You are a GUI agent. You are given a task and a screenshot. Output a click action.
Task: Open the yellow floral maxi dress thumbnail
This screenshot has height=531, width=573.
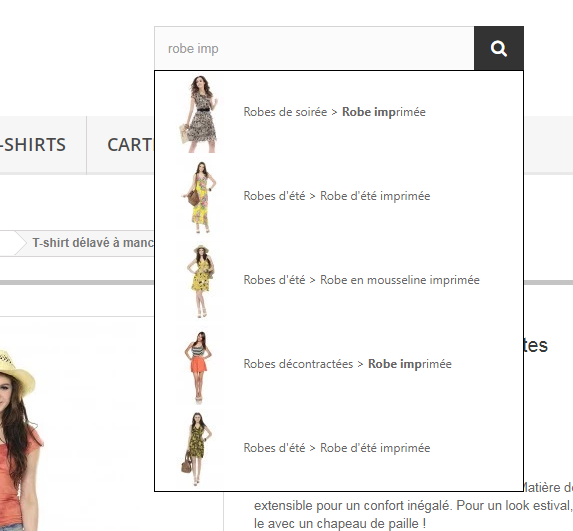199,197
